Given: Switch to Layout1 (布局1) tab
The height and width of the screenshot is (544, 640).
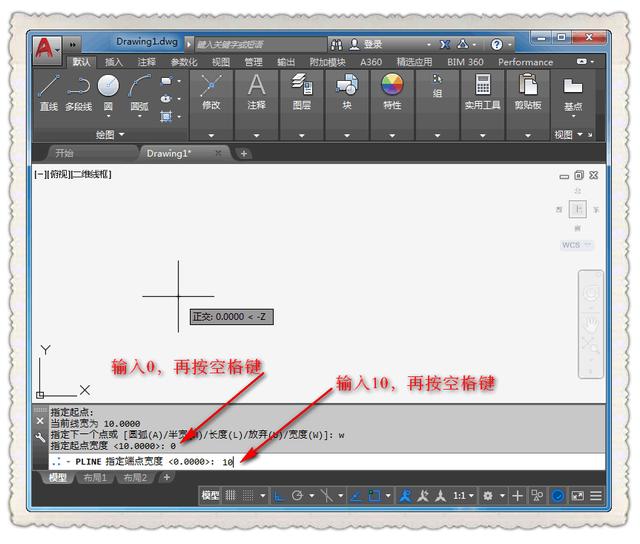Looking at the screenshot, I should pyautogui.click(x=95, y=477).
